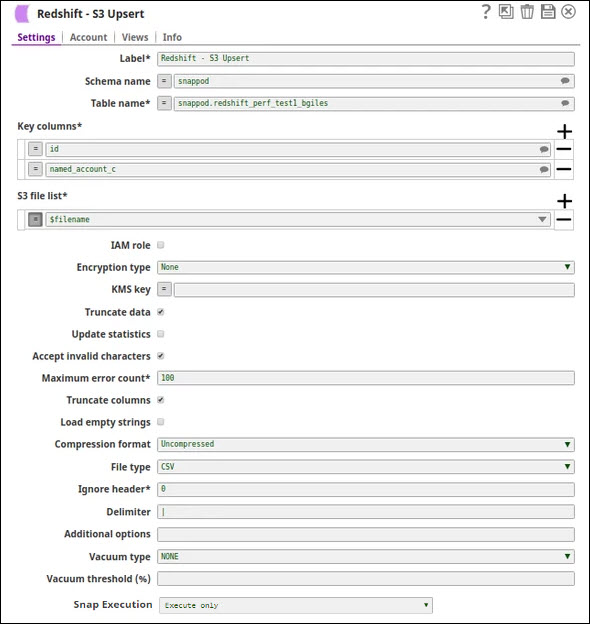Image resolution: width=590 pixels, height=624 pixels.
Task: Expand the $filename field dropdown arrow
Action: (542, 219)
